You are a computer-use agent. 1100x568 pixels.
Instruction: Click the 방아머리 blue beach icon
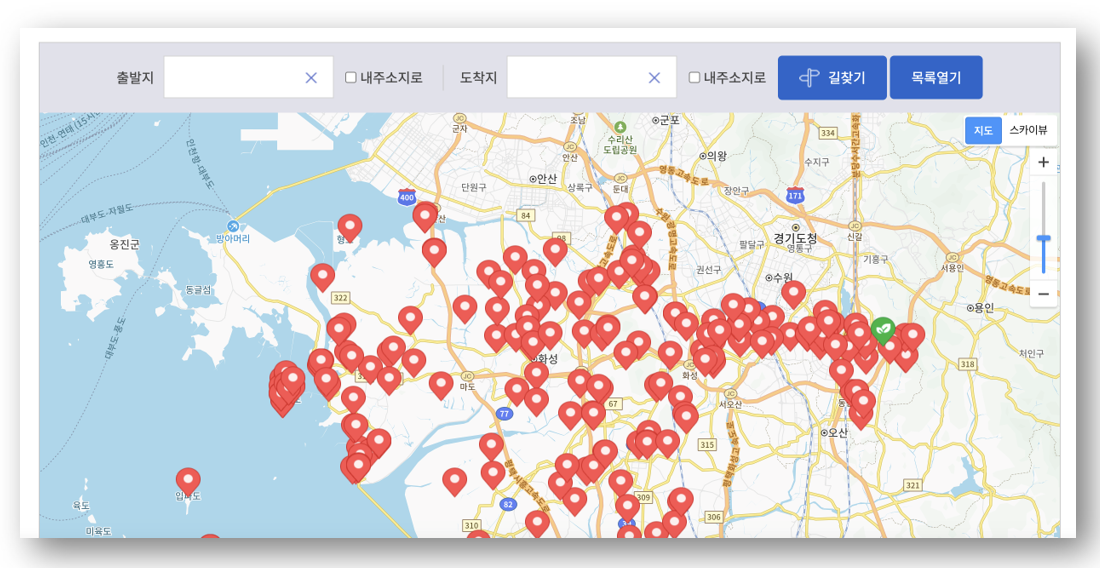click(233, 226)
